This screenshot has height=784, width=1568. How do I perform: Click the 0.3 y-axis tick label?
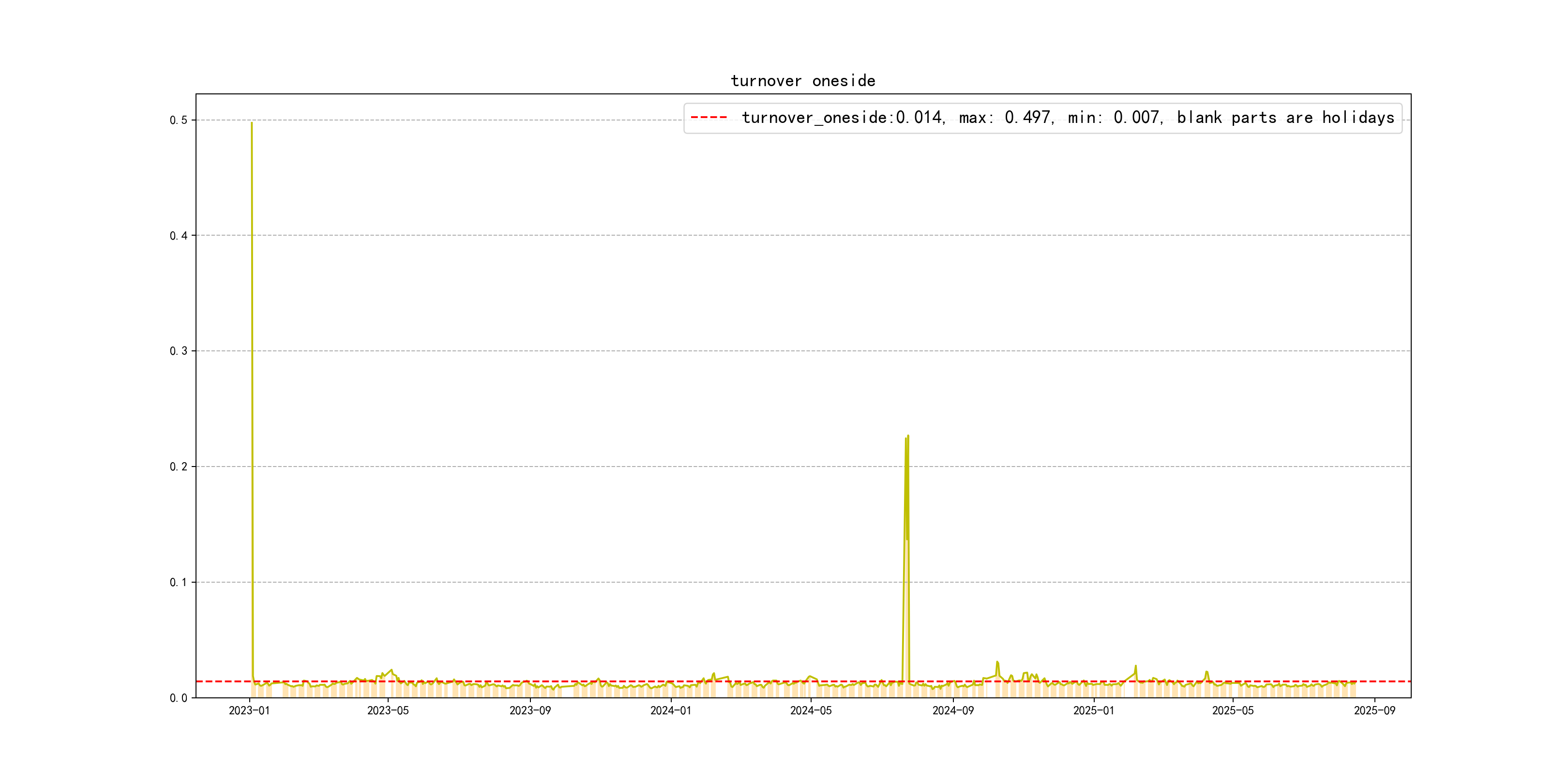click(x=179, y=351)
